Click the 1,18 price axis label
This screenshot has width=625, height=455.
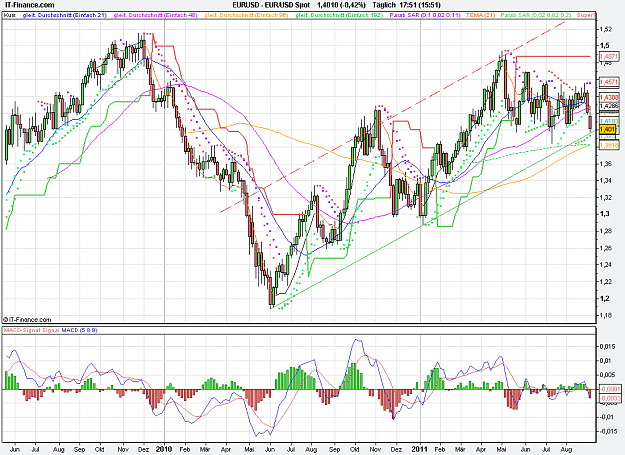(x=605, y=315)
